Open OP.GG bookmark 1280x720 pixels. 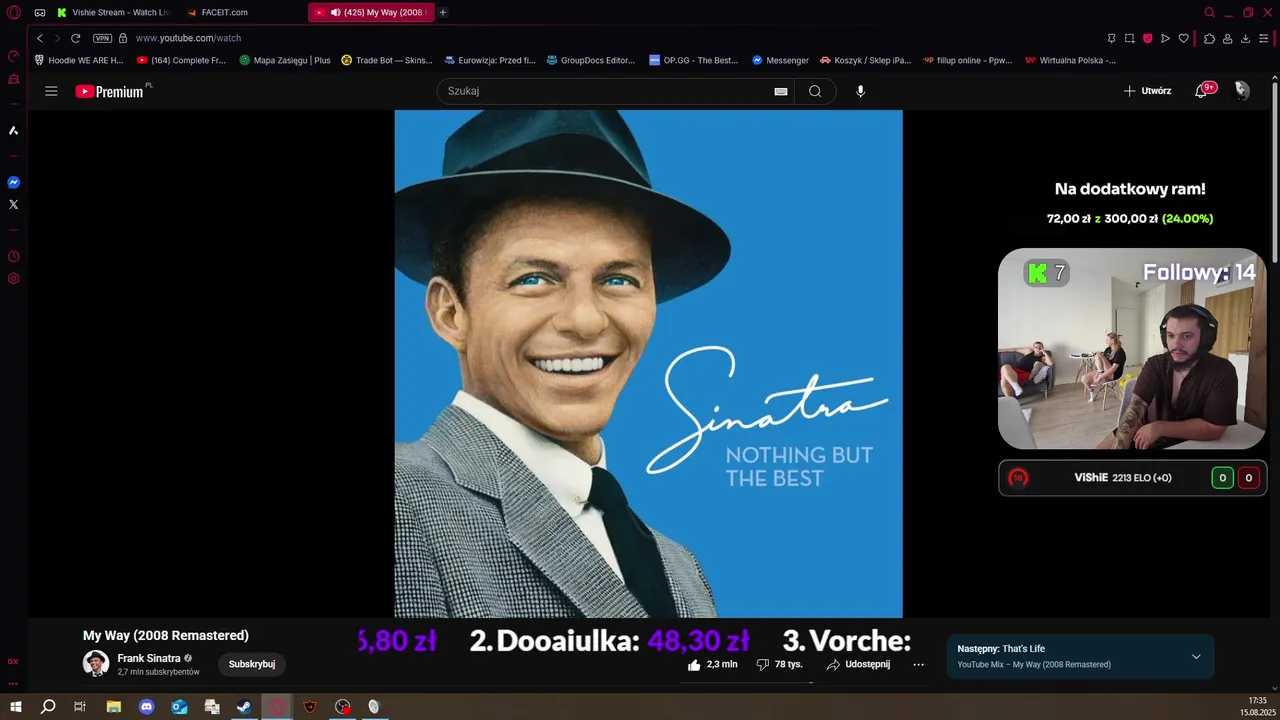(x=693, y=60)
